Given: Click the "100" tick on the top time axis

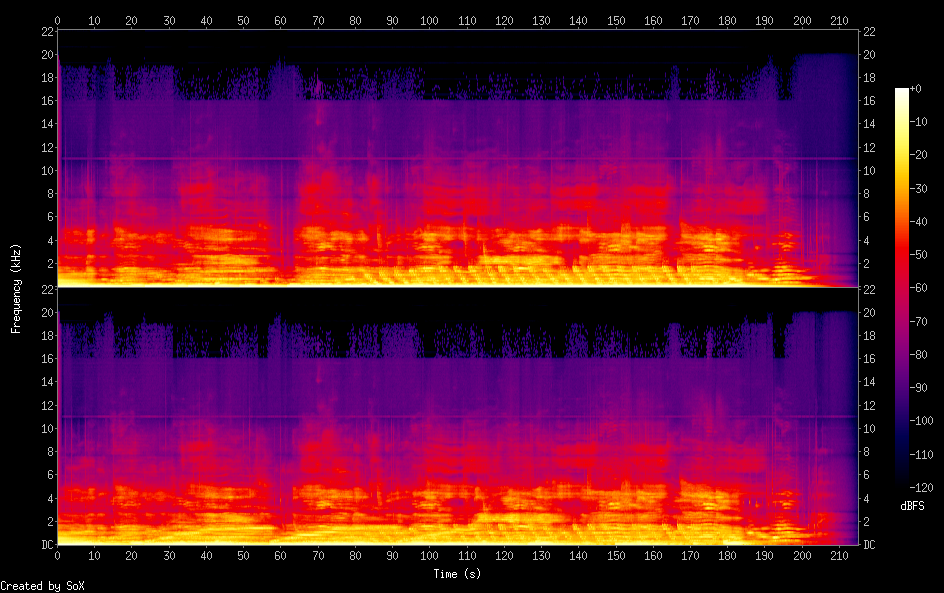Looking at the screenshot, I should [429, 20].
